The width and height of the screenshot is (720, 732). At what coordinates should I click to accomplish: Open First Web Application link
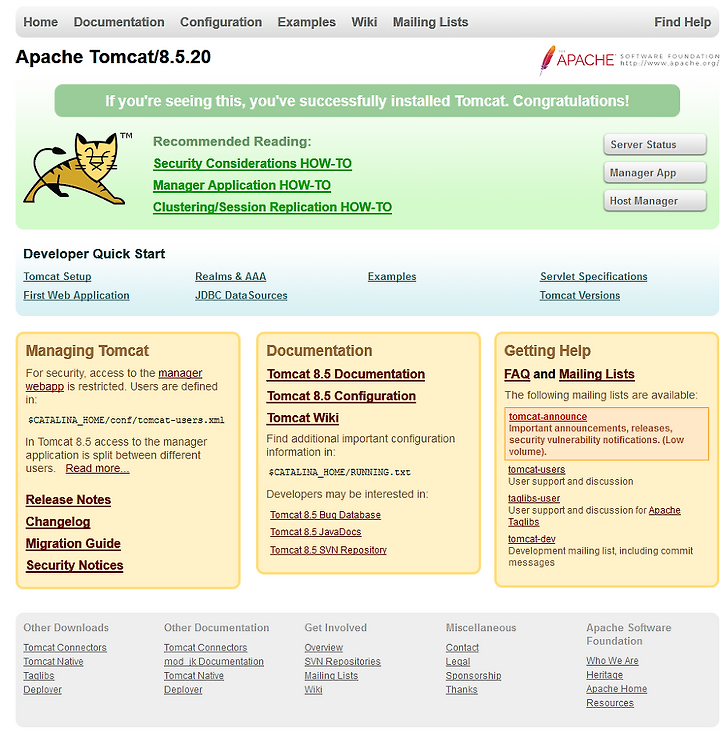77,296
